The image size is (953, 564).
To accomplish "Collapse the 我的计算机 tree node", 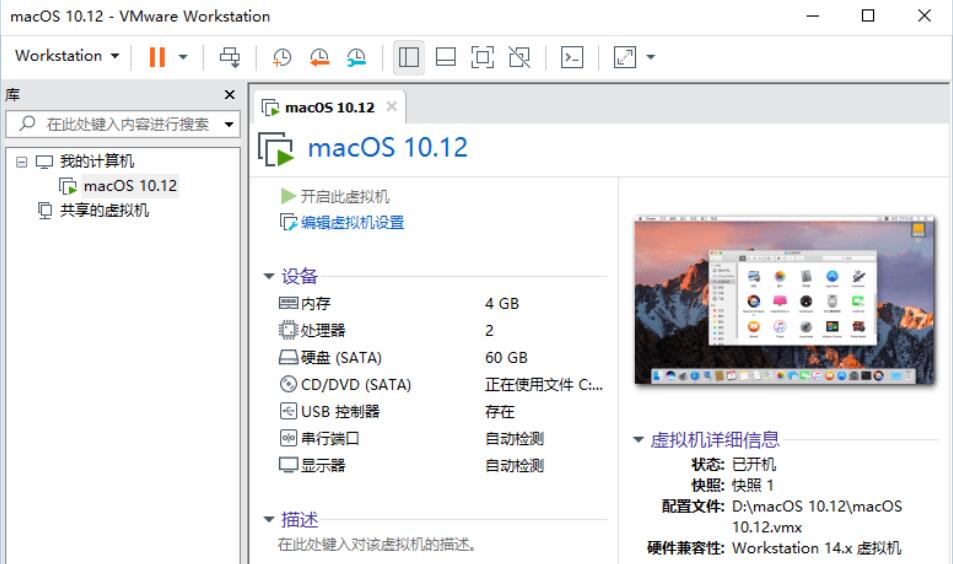I will click(22, 162).
